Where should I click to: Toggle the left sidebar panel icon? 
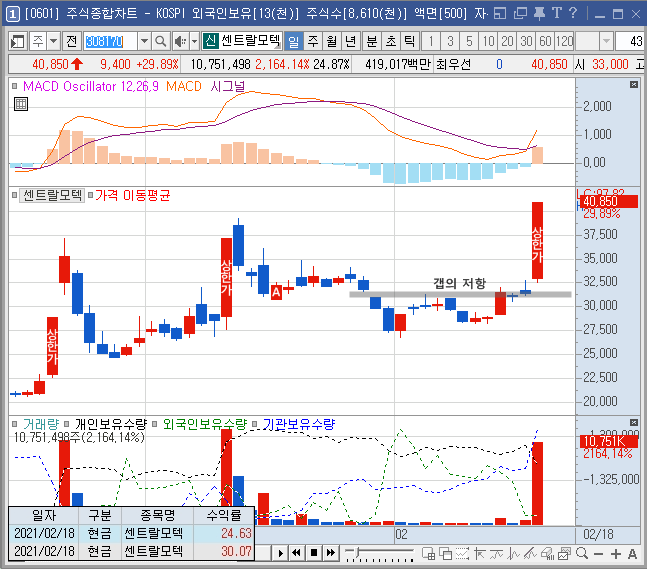coord(17,41)
